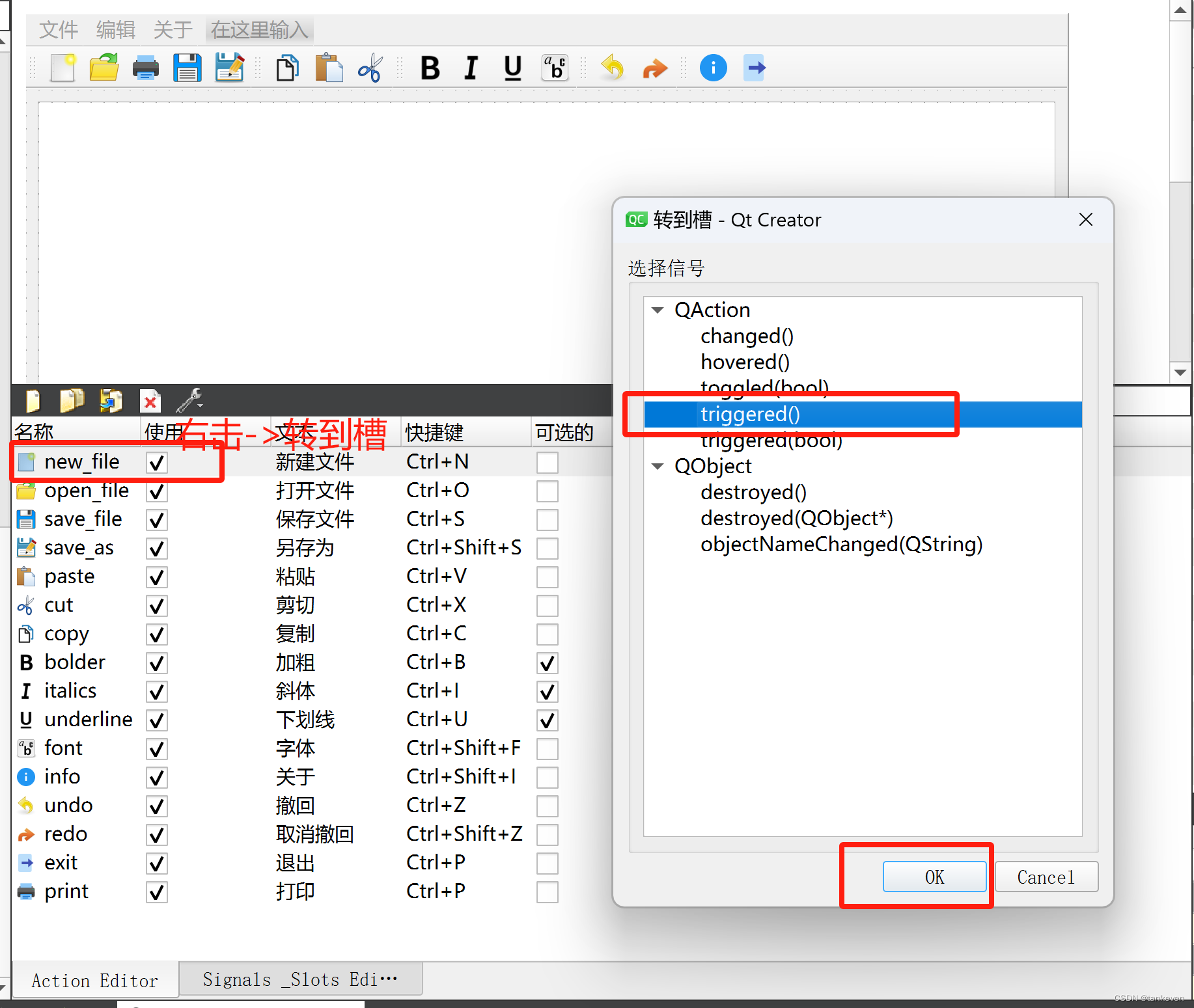Collapse the QObject signal group
Screen dimensions: 1194x1008
(658, 466)
